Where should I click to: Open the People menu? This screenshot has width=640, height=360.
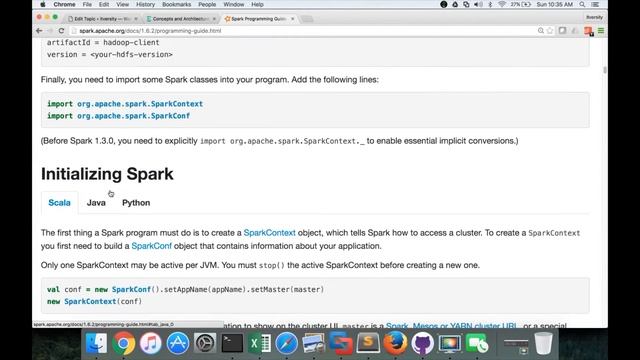pyautogui.click(x=207, y=4)
